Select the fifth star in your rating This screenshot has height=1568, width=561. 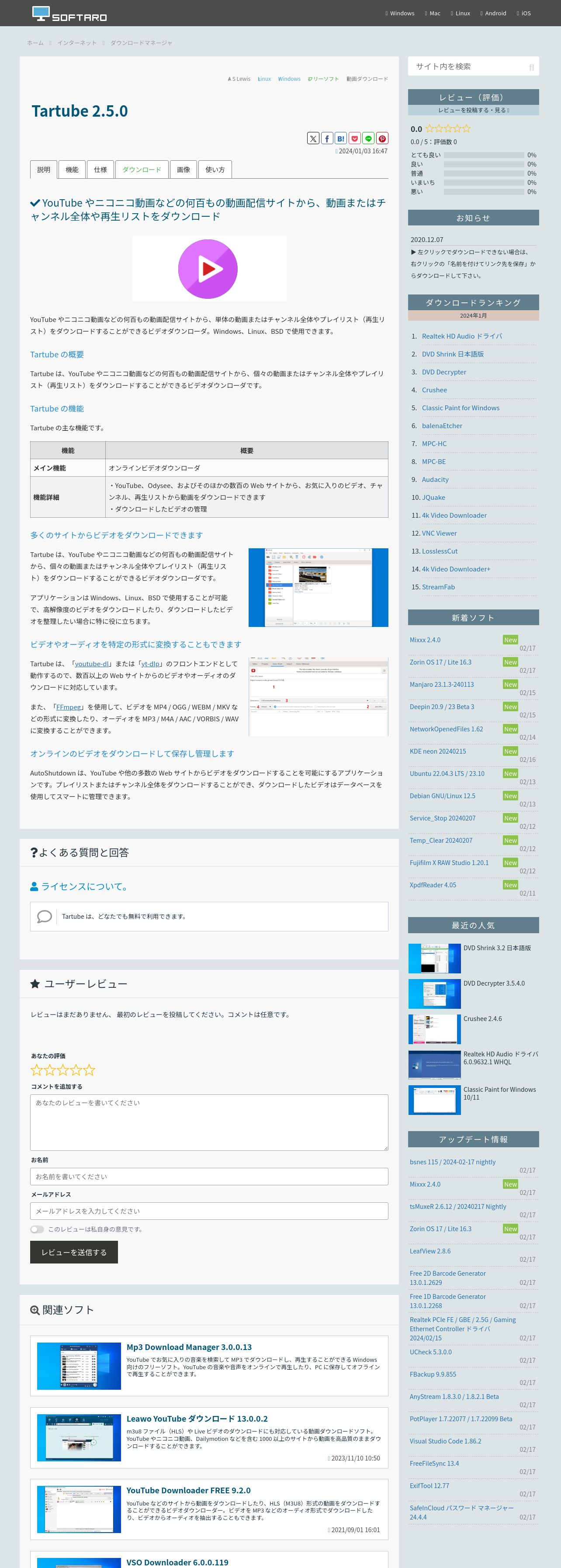[90, 1070]
